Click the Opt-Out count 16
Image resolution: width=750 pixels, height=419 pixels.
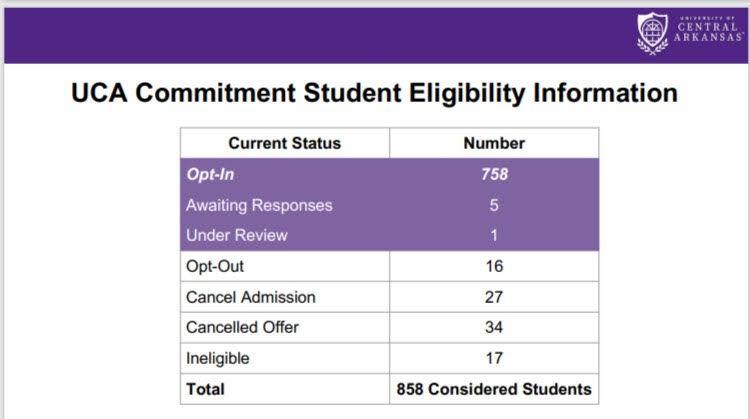[494, 266]
